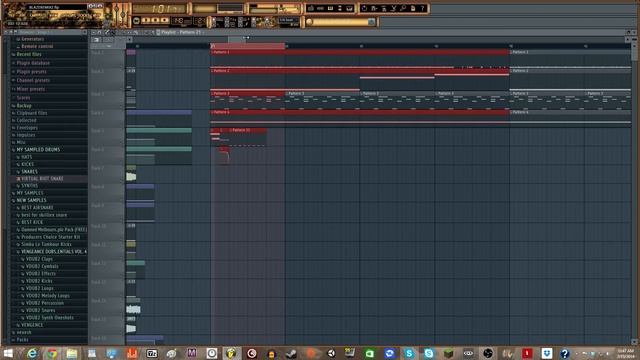Open the Collected folder
Viewport: 640px width, 360px height.
(26, 120)
